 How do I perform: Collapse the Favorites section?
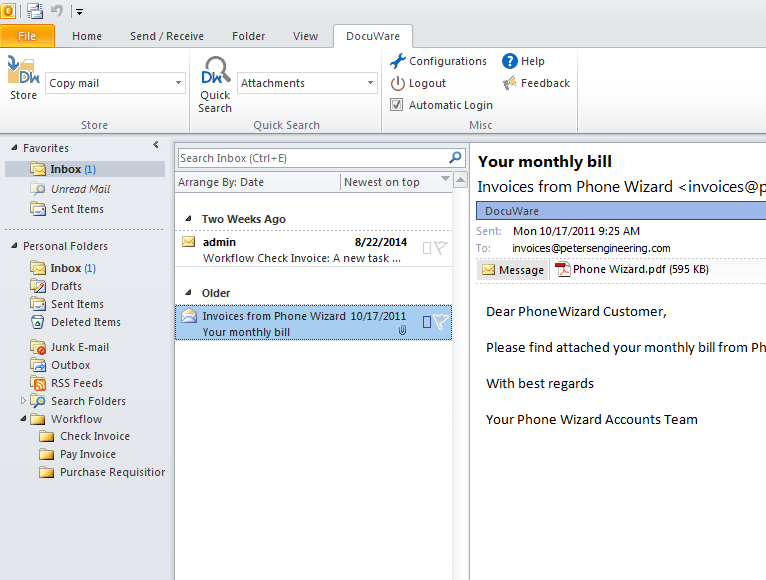(14, 148)
